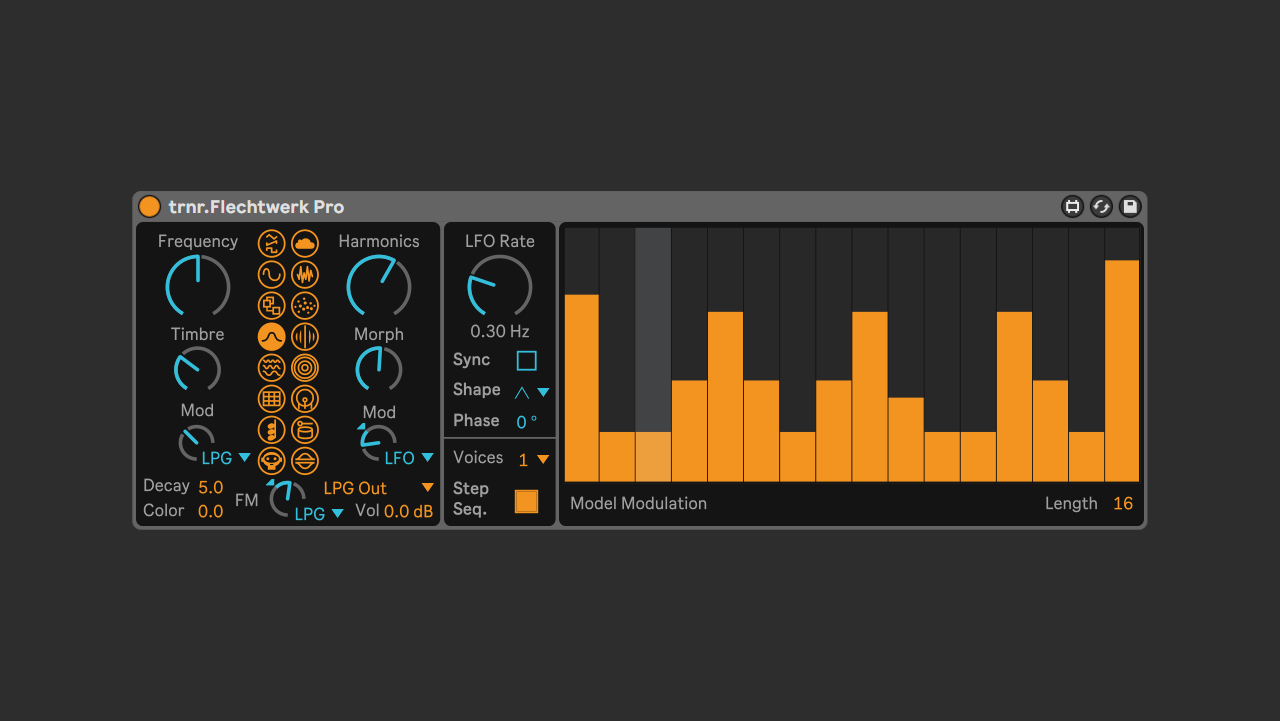Open the LFO Shape dropdown
This screenshot has height=721, width=1280.
[532, 392]
